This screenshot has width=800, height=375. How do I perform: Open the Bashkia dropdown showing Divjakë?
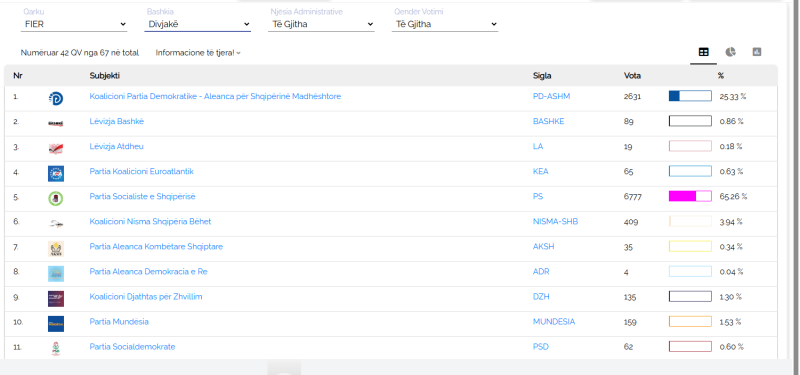tap(197, 24)
